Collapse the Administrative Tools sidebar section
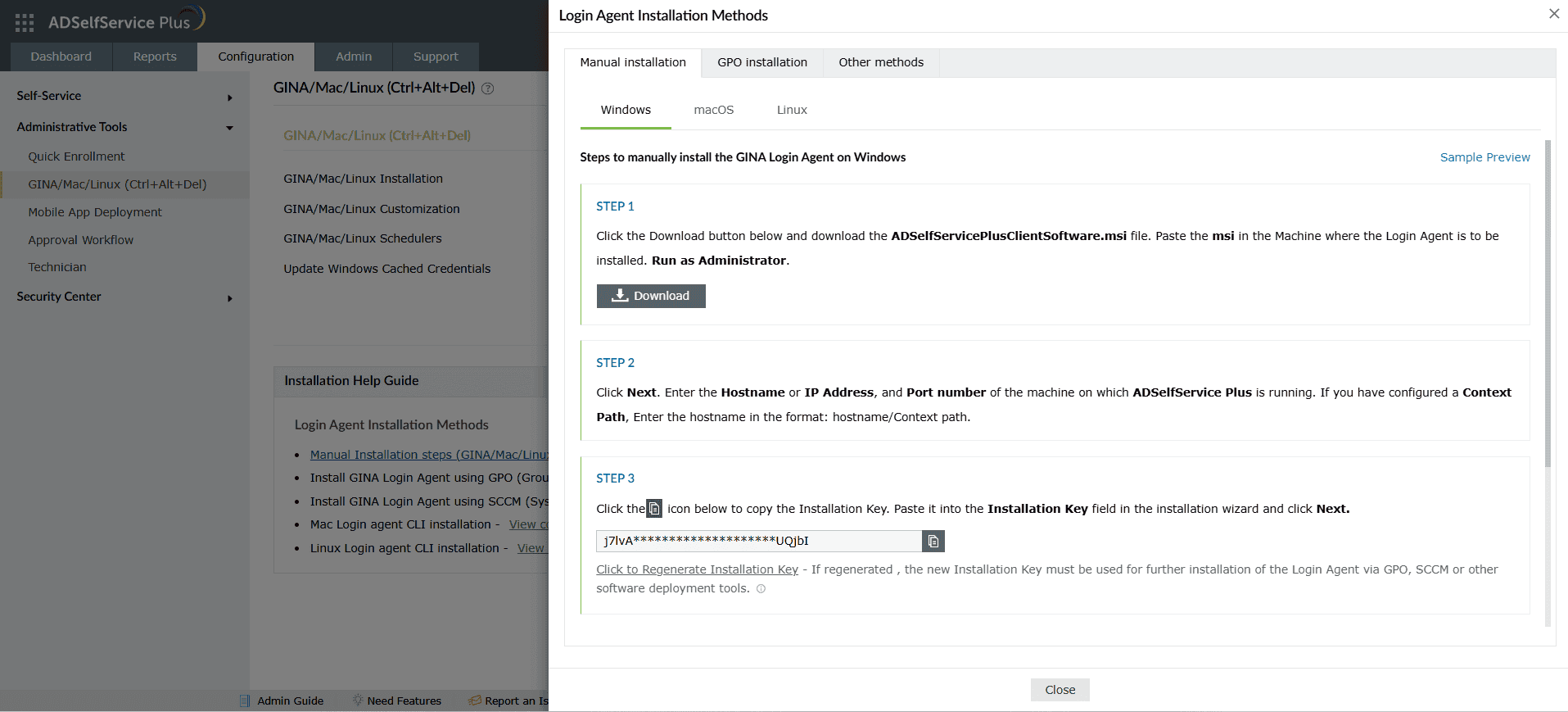The width and height of the screenshot is (1568, 712). 230,128
